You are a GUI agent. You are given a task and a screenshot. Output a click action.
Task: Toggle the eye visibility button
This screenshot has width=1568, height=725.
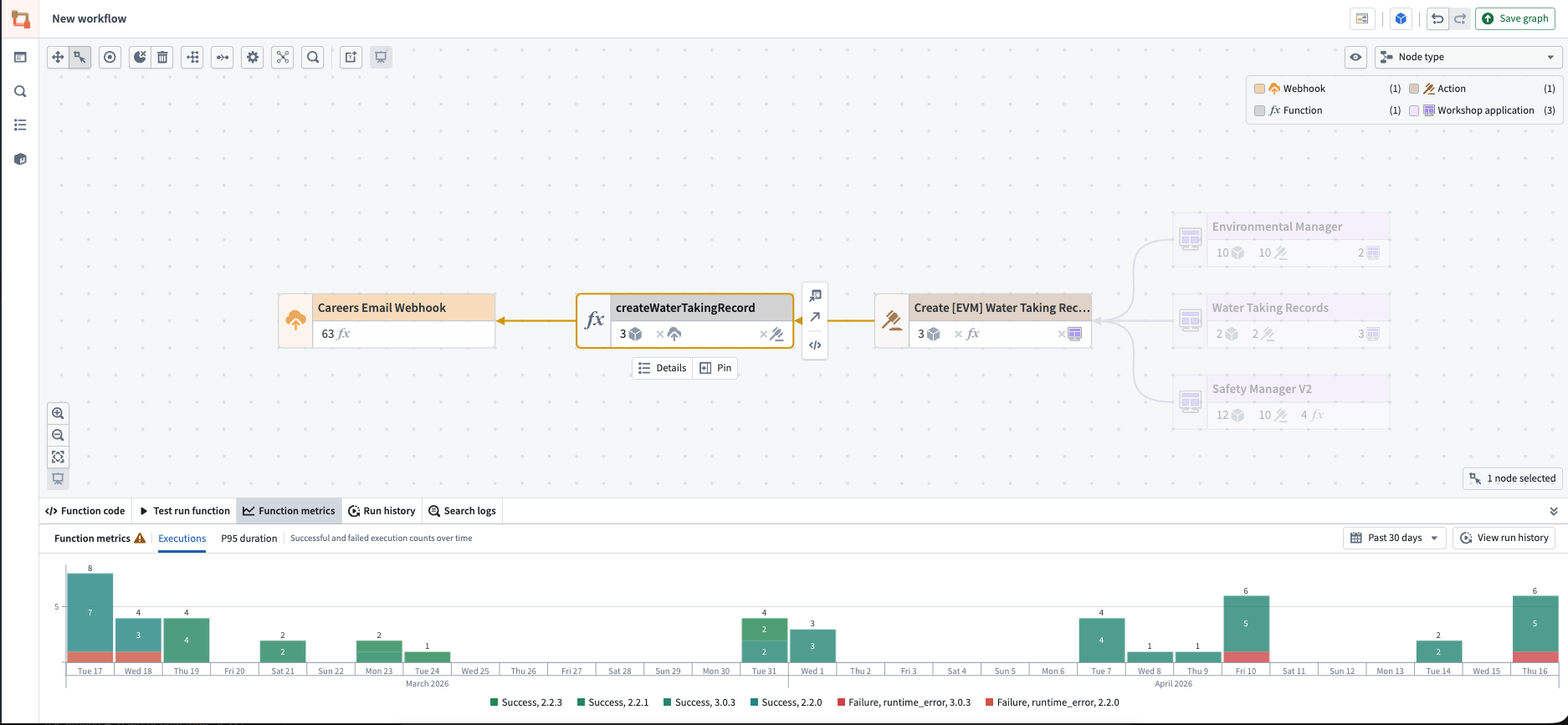point(1355,57)
